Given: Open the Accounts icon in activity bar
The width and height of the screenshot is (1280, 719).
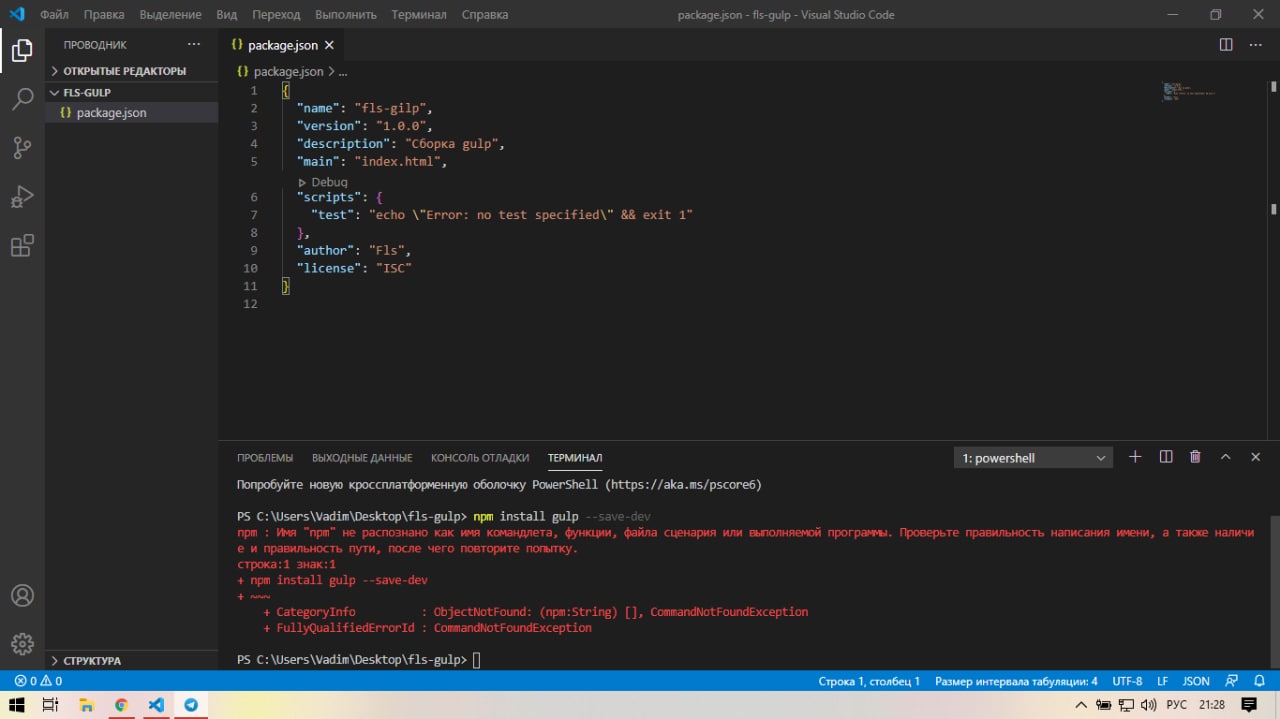Looking at the screenshot, I should click(x=22, y=595).
